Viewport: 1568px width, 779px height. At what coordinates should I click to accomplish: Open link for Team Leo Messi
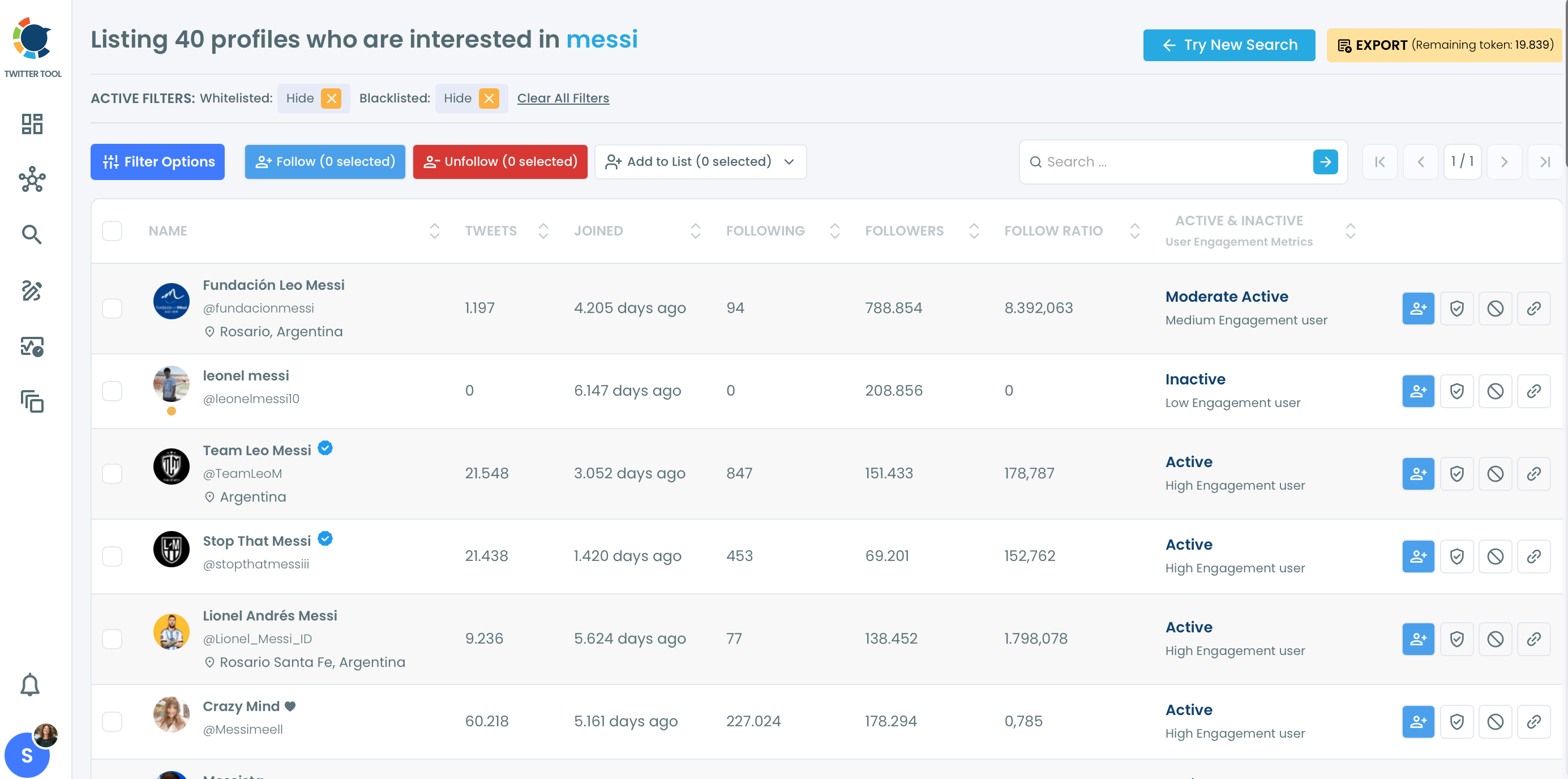coord(1534,473)
